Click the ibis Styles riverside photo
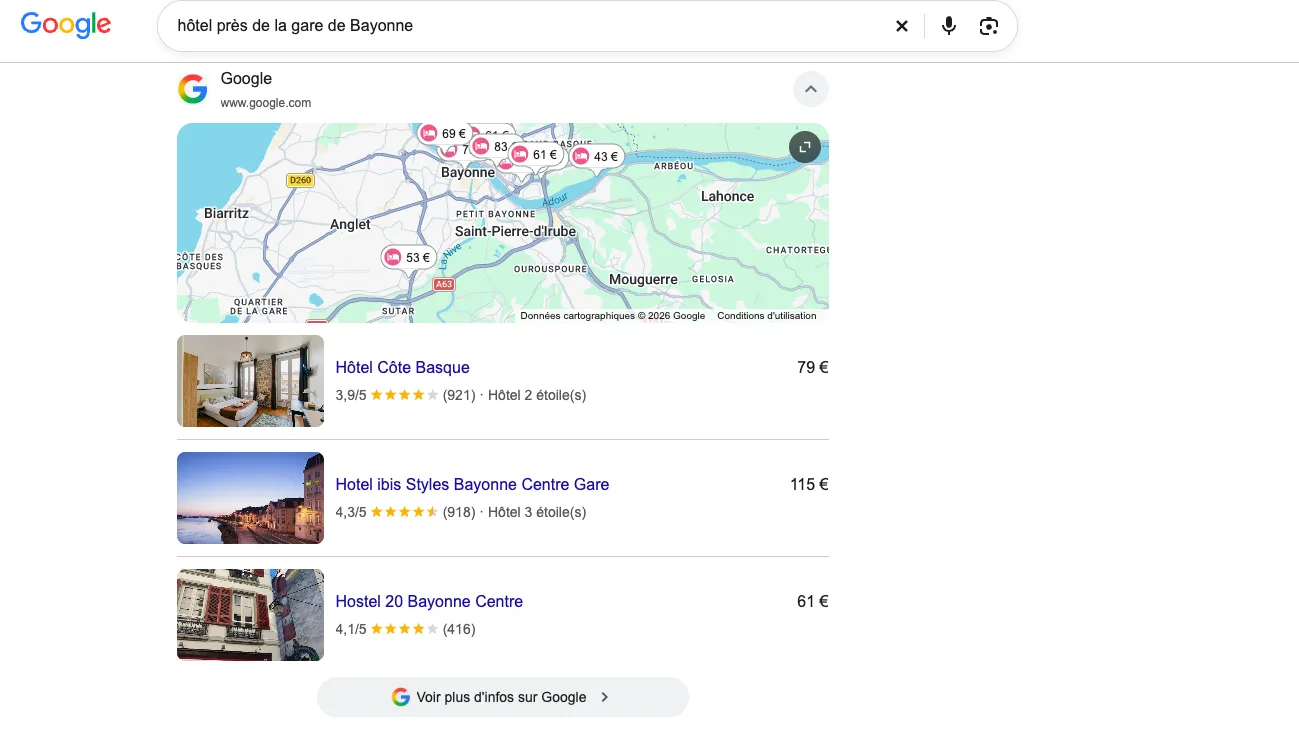This screenshot has width=1299, height=729. pos(250,498)
